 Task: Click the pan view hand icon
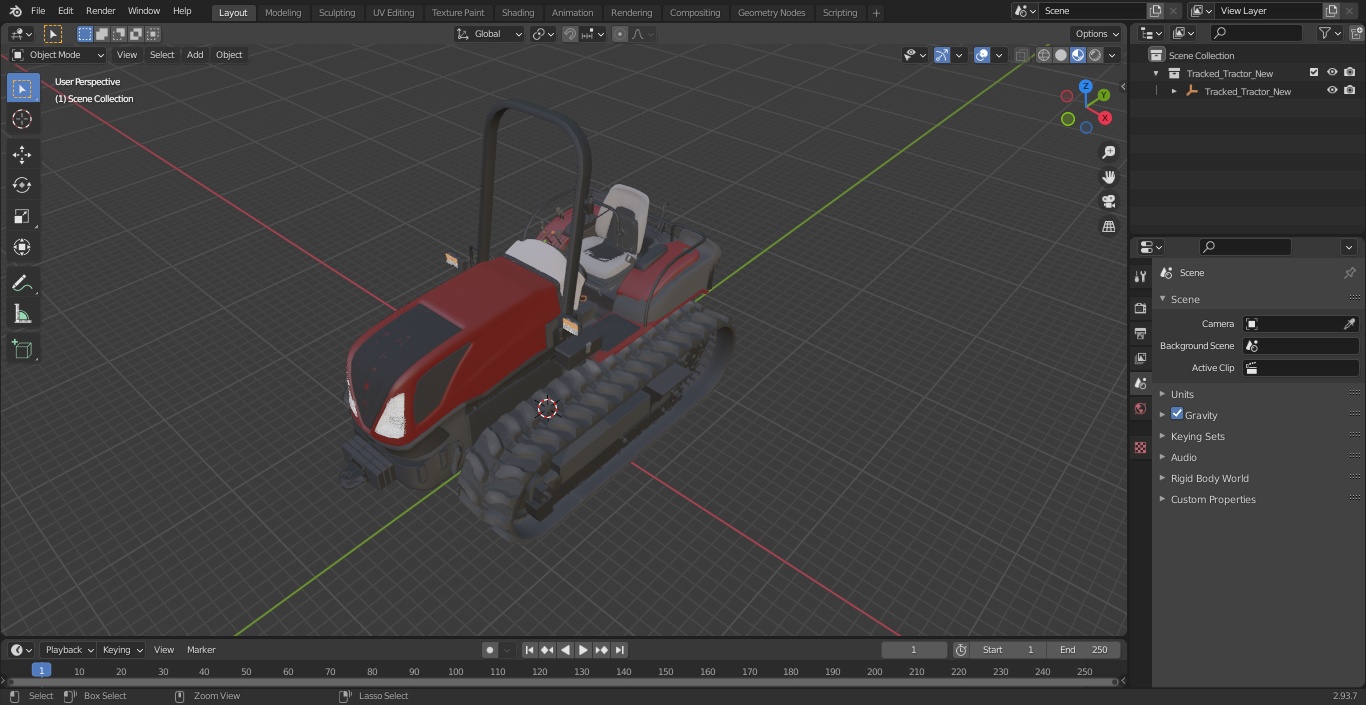(1108, 177)
